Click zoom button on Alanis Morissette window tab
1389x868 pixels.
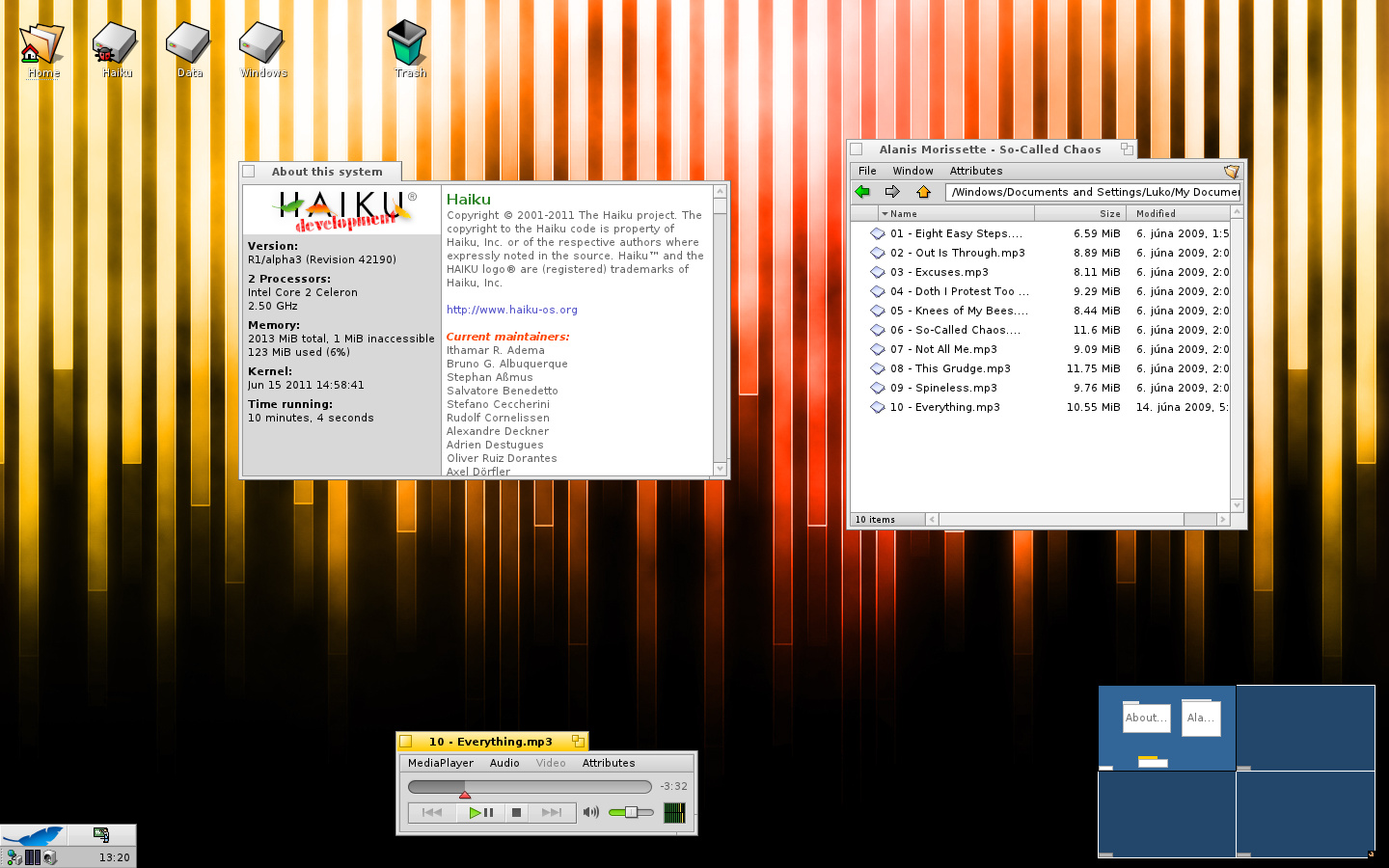click(1126, 149)
